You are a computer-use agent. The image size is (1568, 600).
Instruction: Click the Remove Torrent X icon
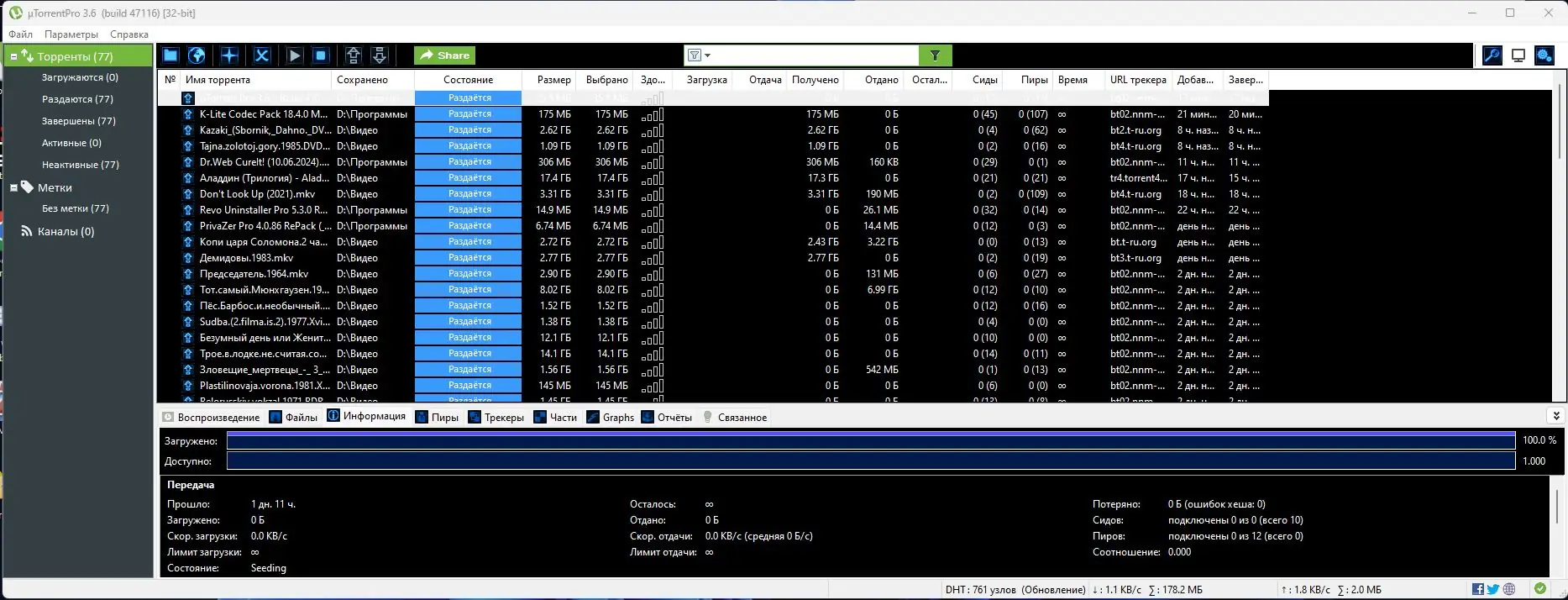click(x=262, y=55)
